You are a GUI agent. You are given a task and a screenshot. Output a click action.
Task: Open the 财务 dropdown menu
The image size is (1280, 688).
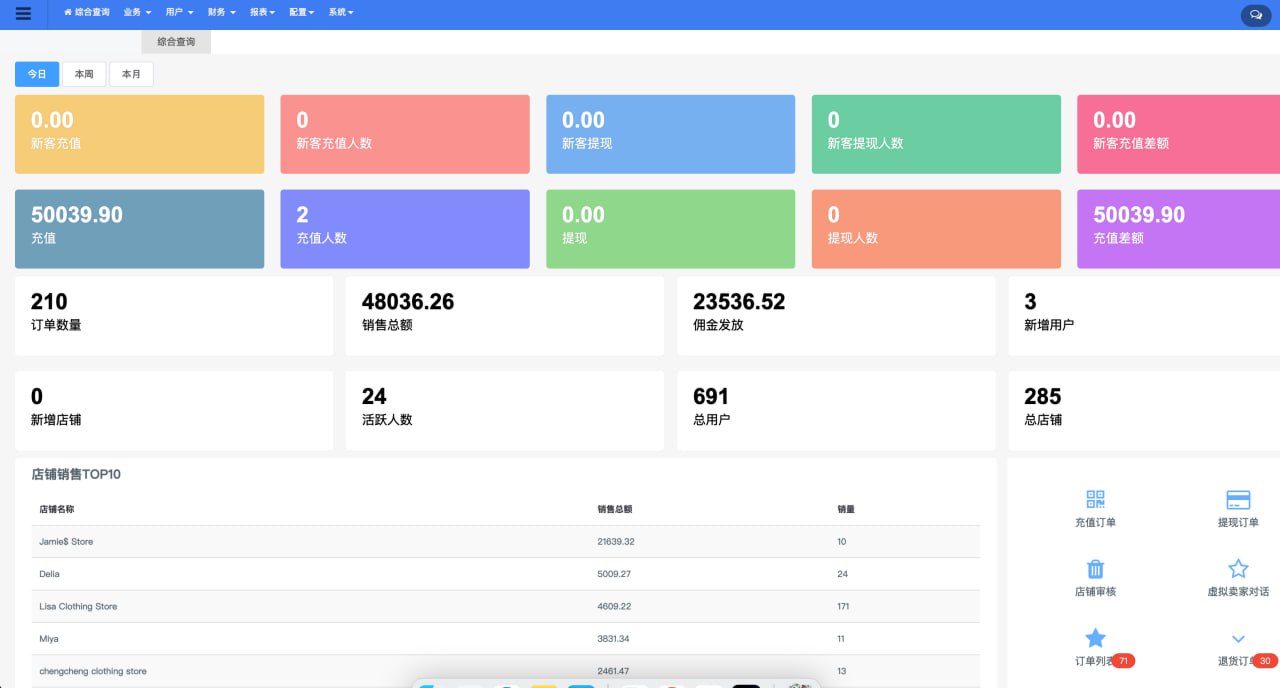click(x=218, y=13)
